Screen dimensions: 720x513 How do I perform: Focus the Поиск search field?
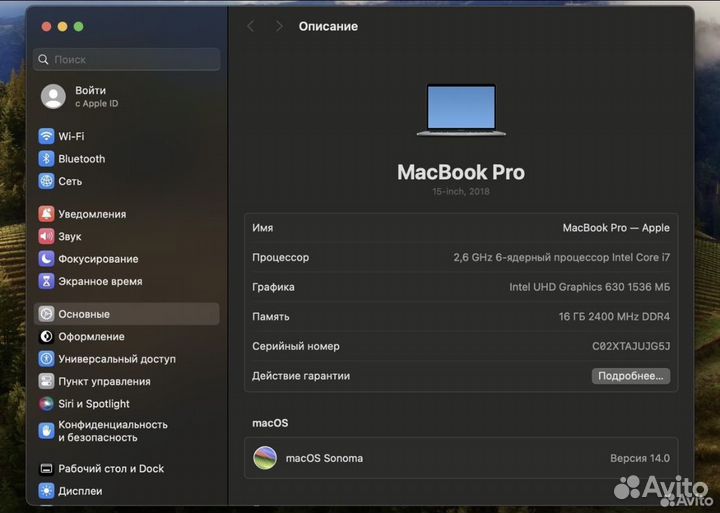(x=127, y=59)
